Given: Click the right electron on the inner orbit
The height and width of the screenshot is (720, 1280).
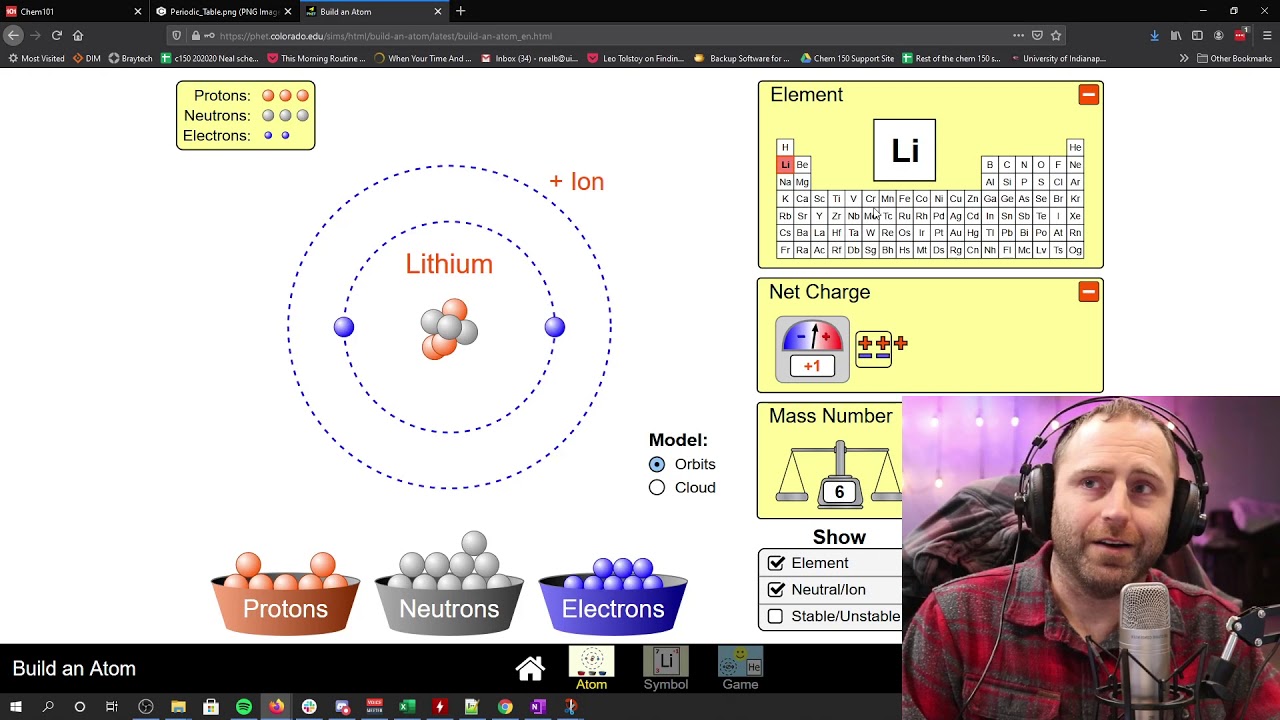Looking at the screenshot, I should click(x=555, y=327).
